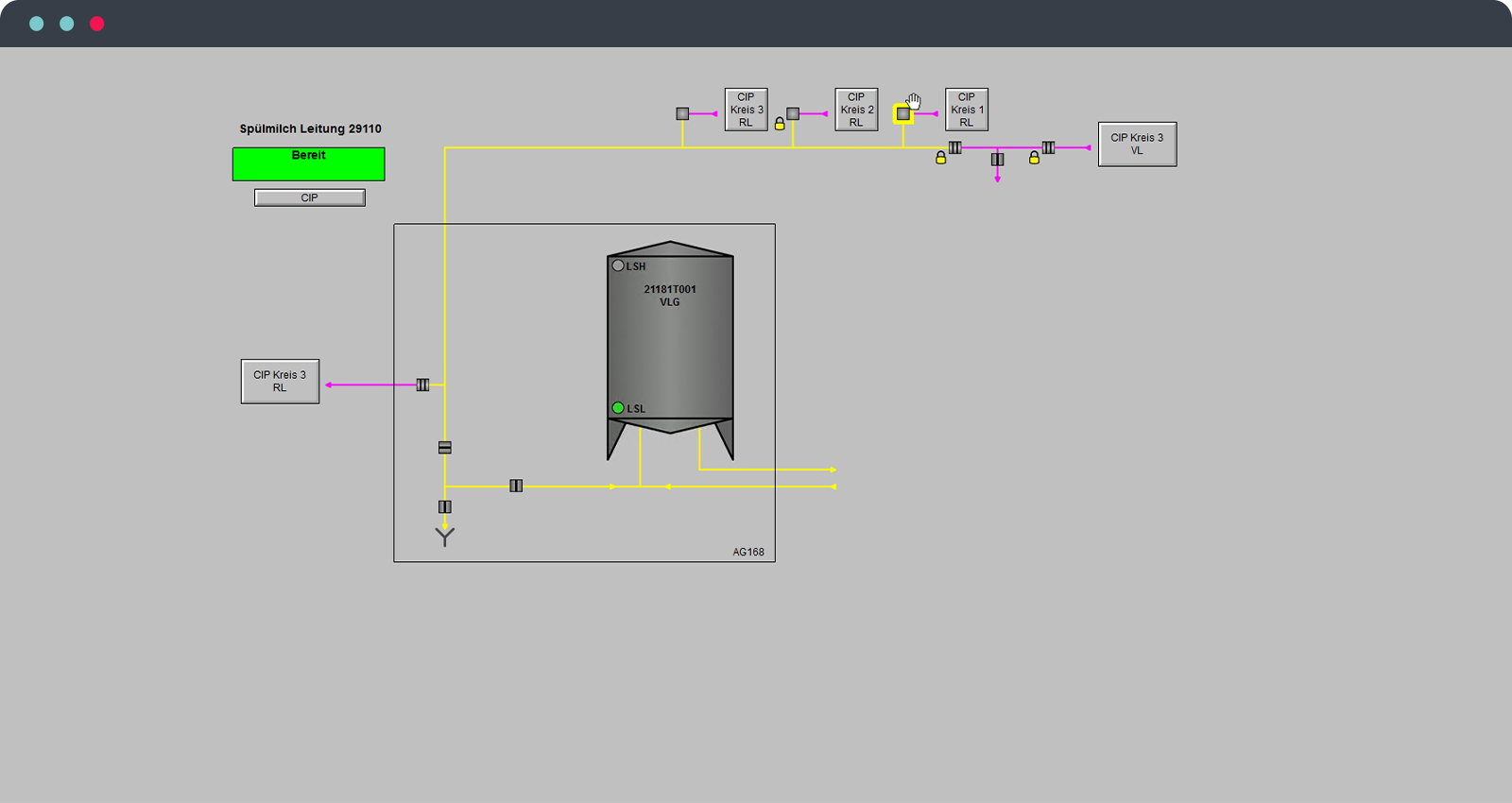This screenshot has width=1512, height=803.
Task: Select the square valve left of CIP Kreis 3 RL at top
Action: coord(682,113)
